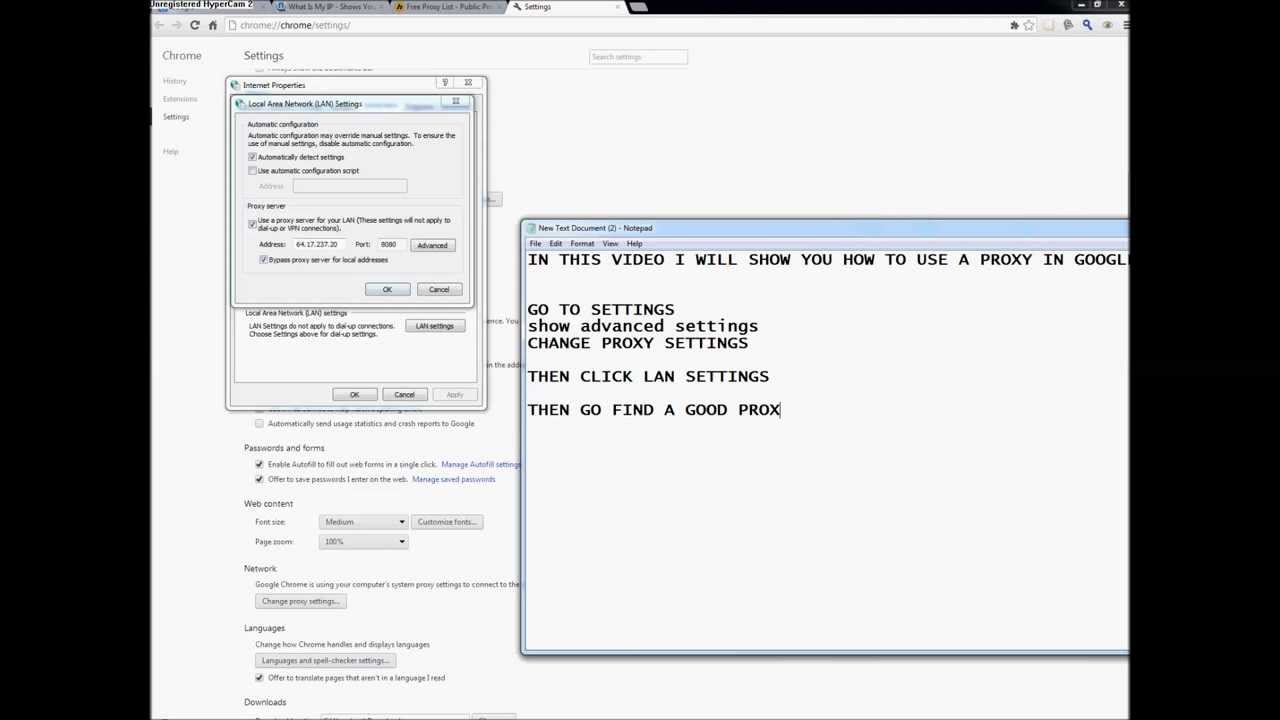
Task: Open the Notepad View menu
Action: pyautogui.click(x=610, y=244)
